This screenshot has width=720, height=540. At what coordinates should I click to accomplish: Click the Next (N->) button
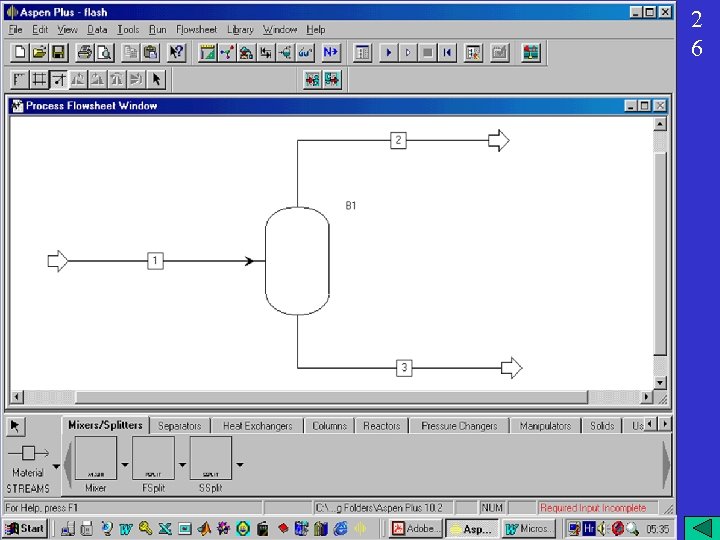click(331, 52)
